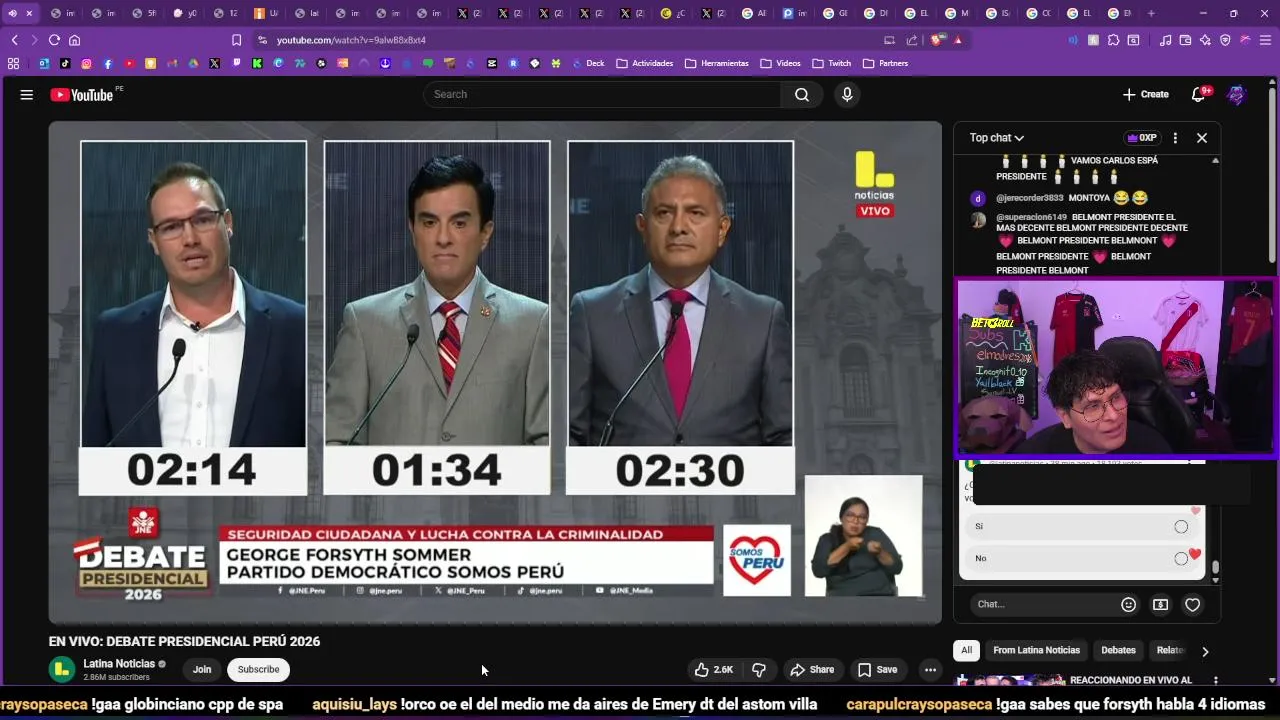Select the Sí poll option
The height and width of the screenshot is (720, 1280).
1082,526
